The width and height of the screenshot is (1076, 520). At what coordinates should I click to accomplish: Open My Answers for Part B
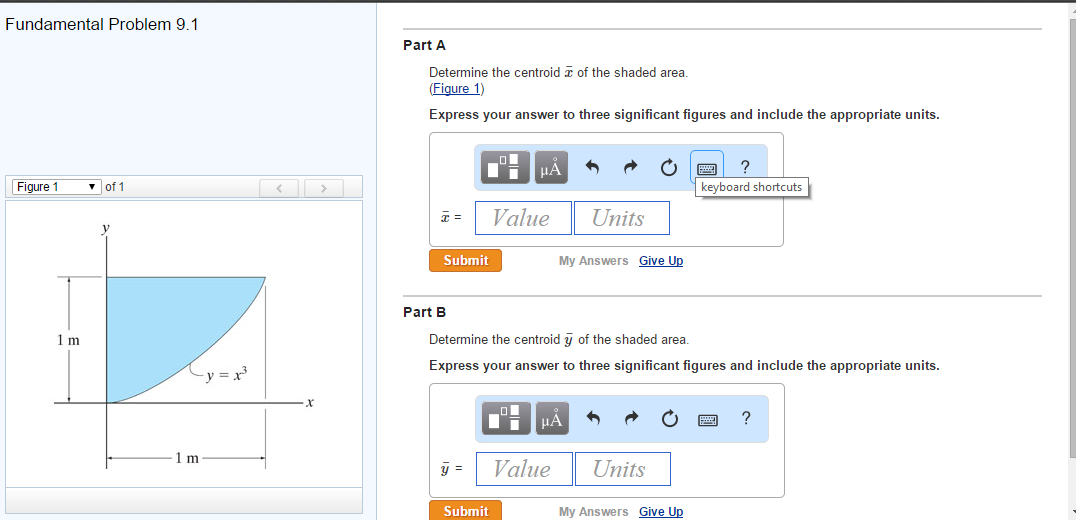tap(594, 512)
